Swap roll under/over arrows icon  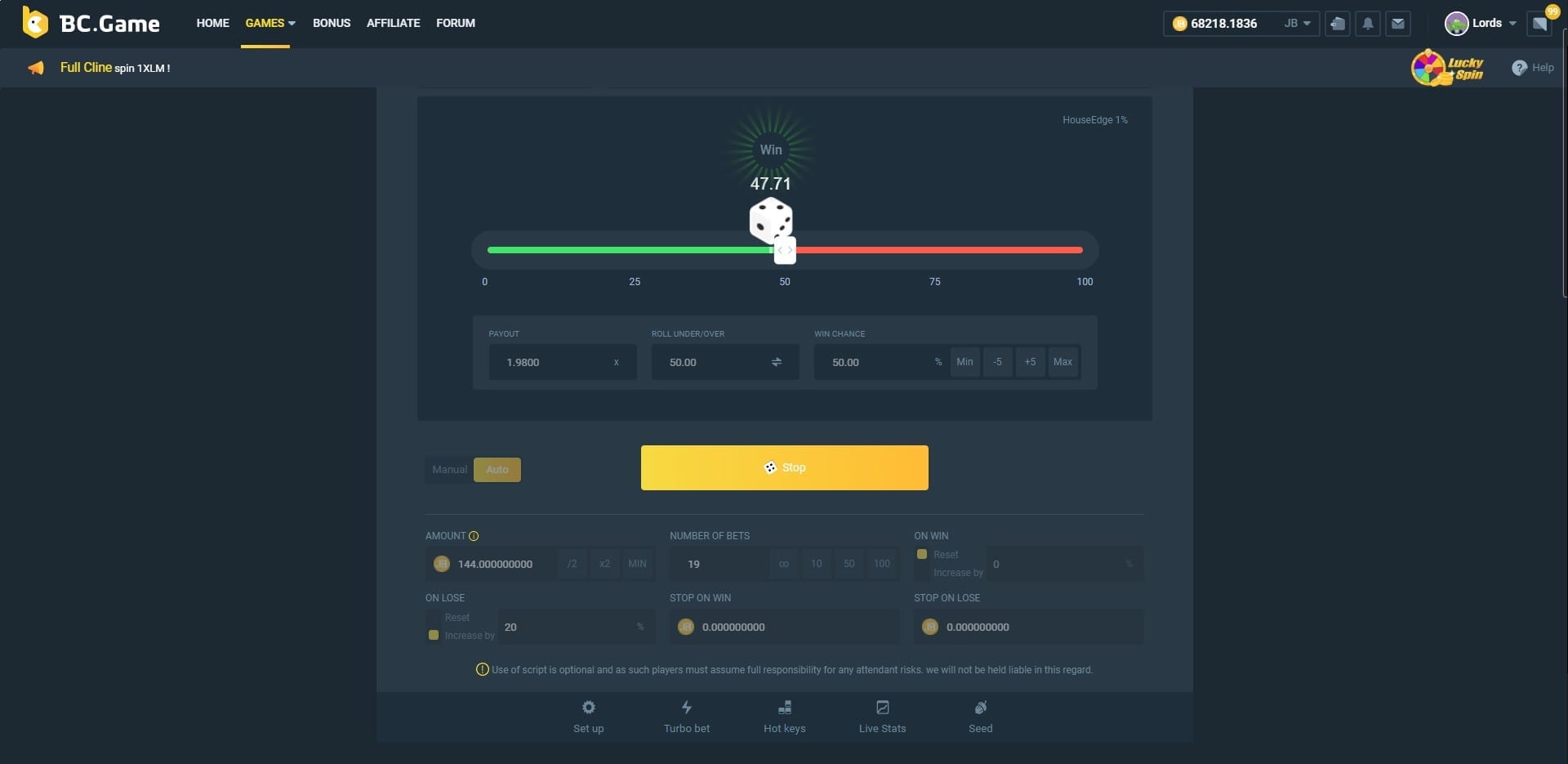[777, 362]
